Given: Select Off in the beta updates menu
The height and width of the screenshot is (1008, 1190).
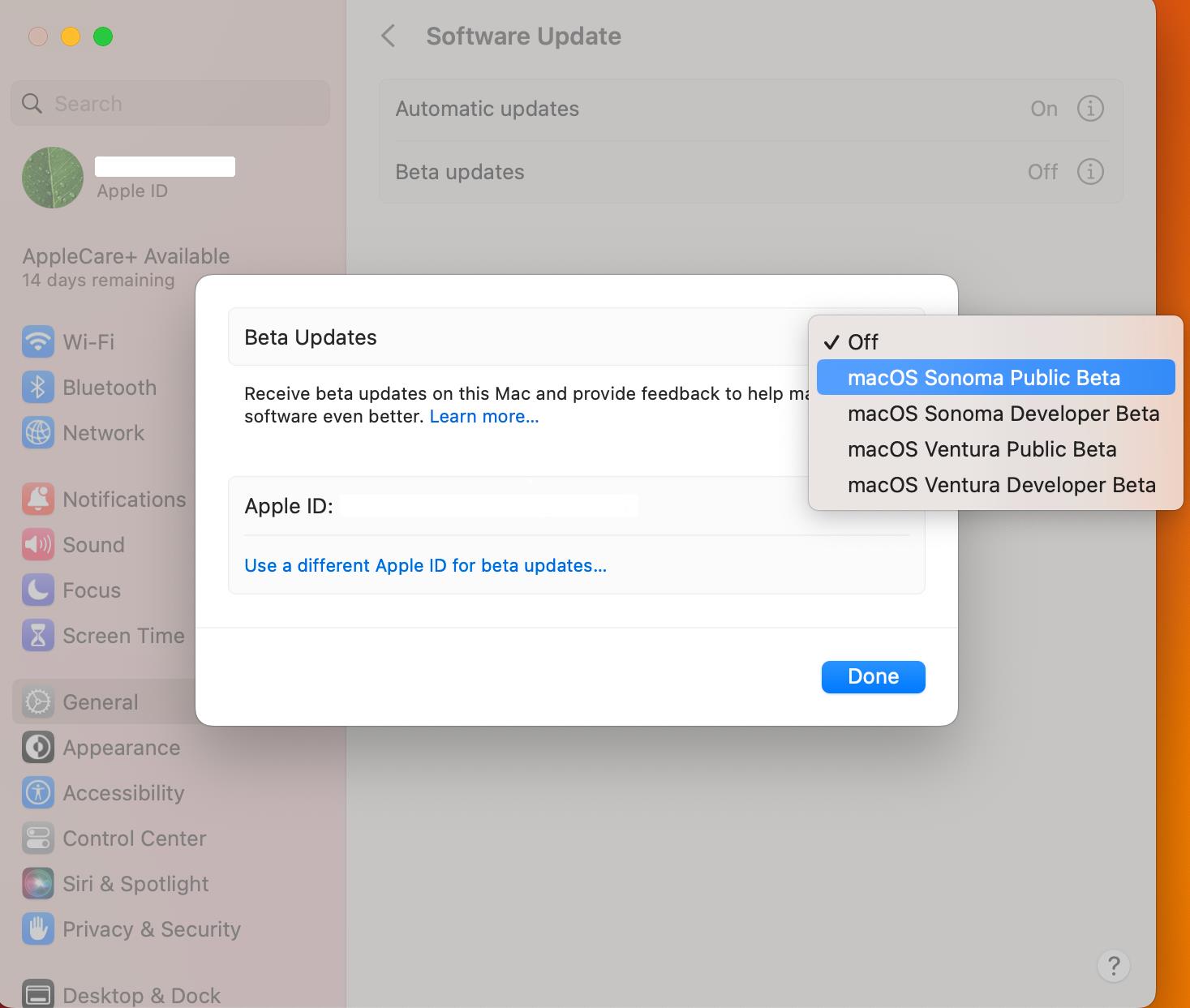Looking at the screenshot, I should [996, 341].
